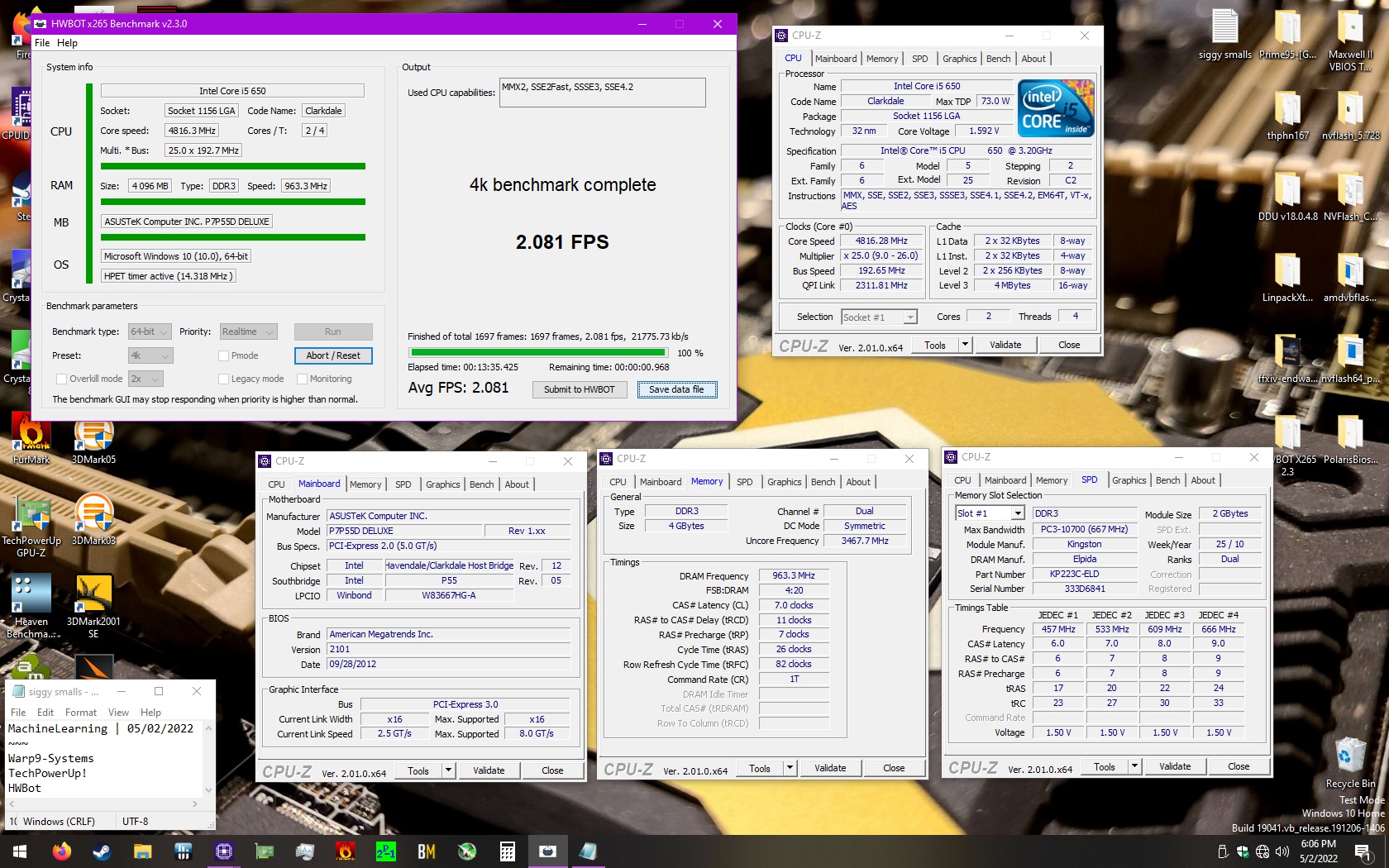The width and height of the screenshot is (1389, 868).
Task: Click the Calculator taskbar icon
Action: tap(507, 851)
